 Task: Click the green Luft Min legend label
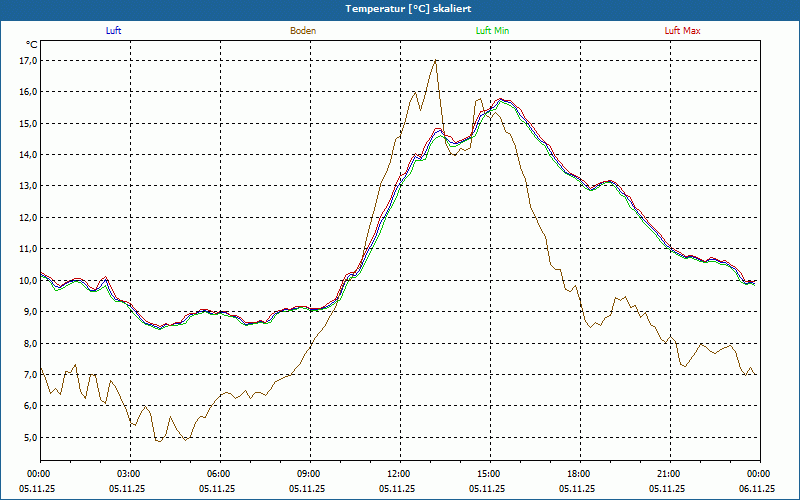click(493, 31)
